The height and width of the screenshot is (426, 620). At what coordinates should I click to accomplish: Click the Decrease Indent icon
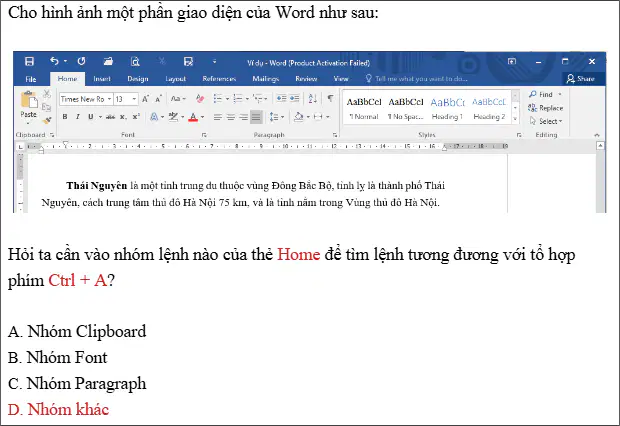click(281, 98)
